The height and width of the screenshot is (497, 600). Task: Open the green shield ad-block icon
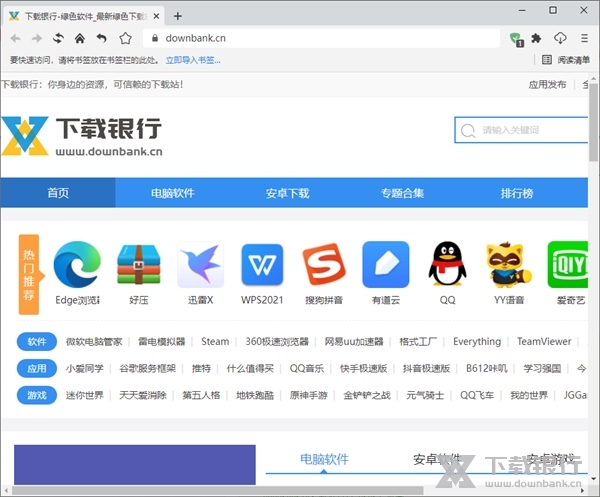517,39
